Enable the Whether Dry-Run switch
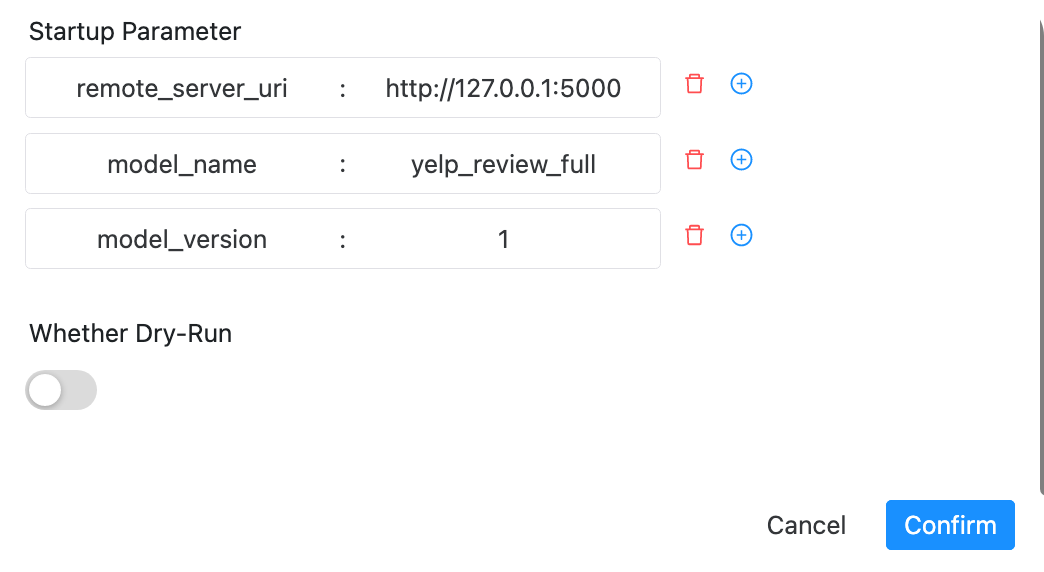Viewport: 1044px width, 572px height. tap(61, 390)
